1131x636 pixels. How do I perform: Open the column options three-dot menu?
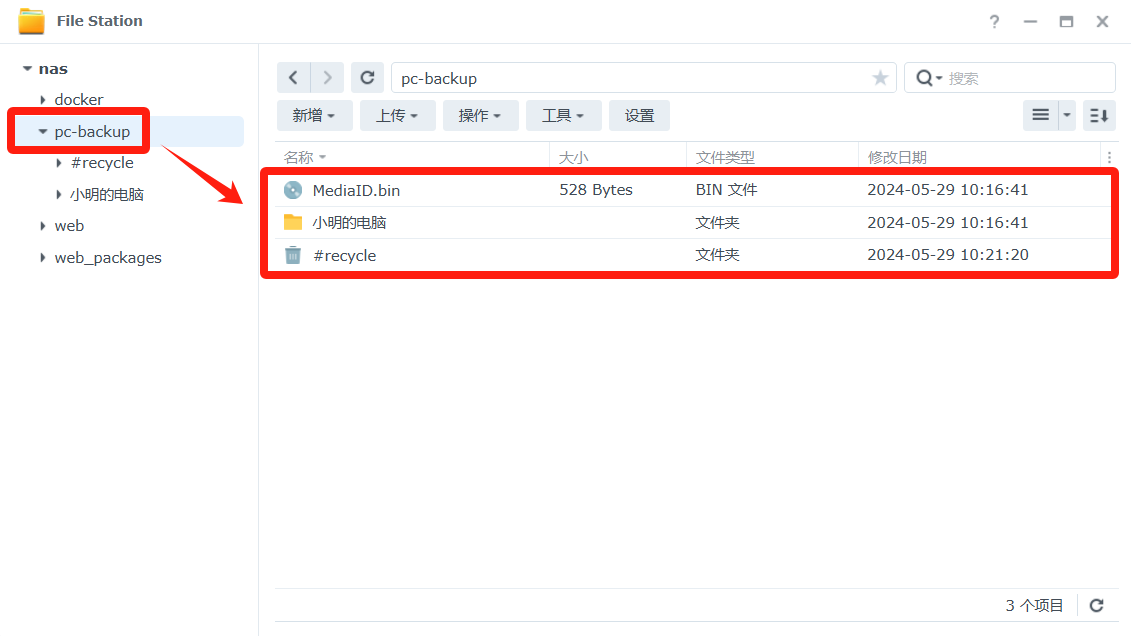(1108, 157)
